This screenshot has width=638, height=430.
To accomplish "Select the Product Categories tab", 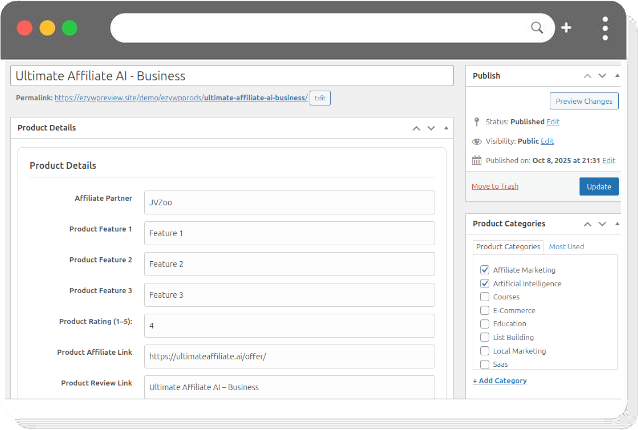I will pyautogui.click(x=508, y=246).
